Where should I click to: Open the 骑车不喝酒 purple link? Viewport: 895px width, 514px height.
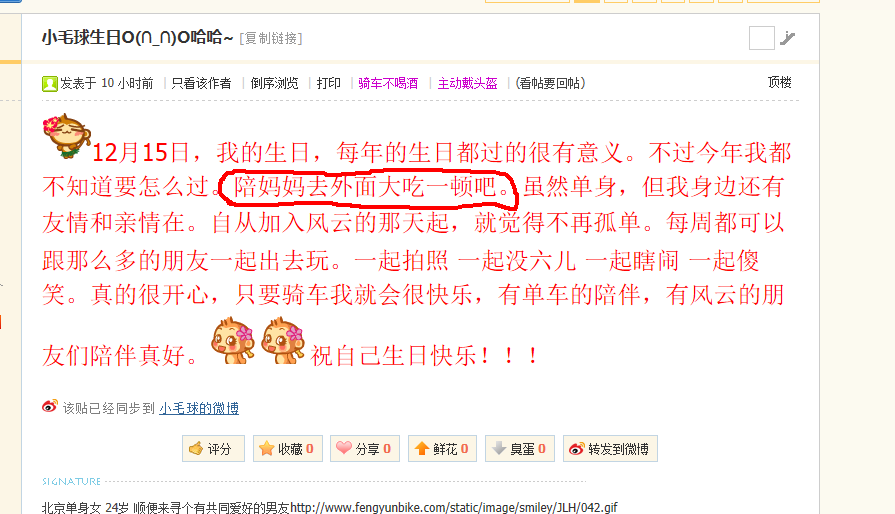point(388,83)
